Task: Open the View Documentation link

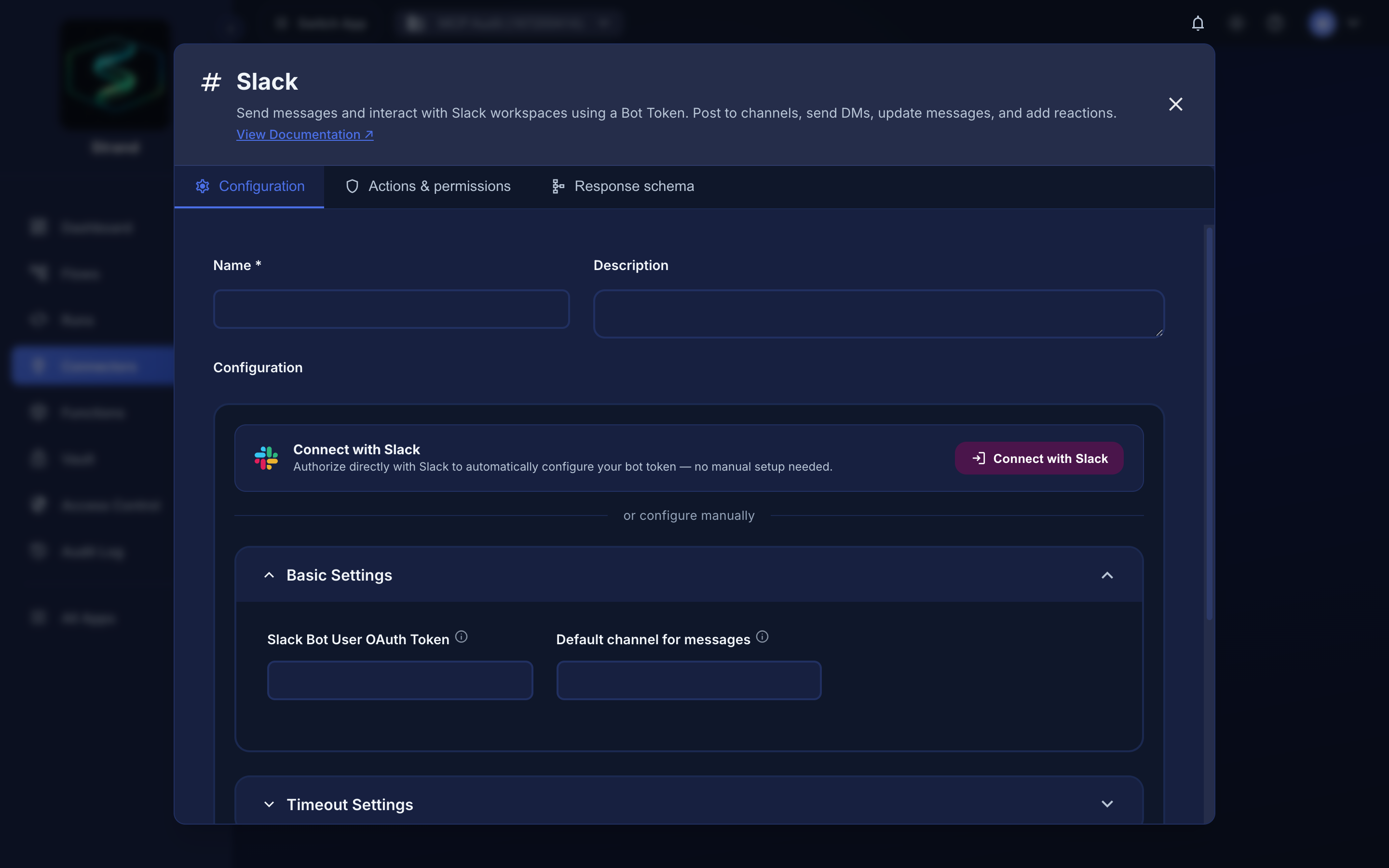Action: (x=305, y=135)
